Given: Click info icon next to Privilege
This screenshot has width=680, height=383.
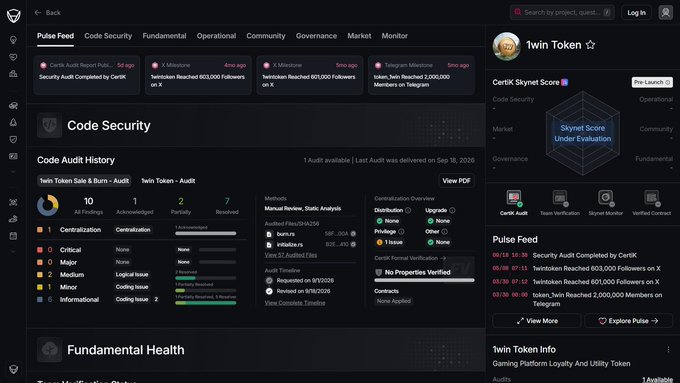Looking at the screenshot, I should coord(401,232).
